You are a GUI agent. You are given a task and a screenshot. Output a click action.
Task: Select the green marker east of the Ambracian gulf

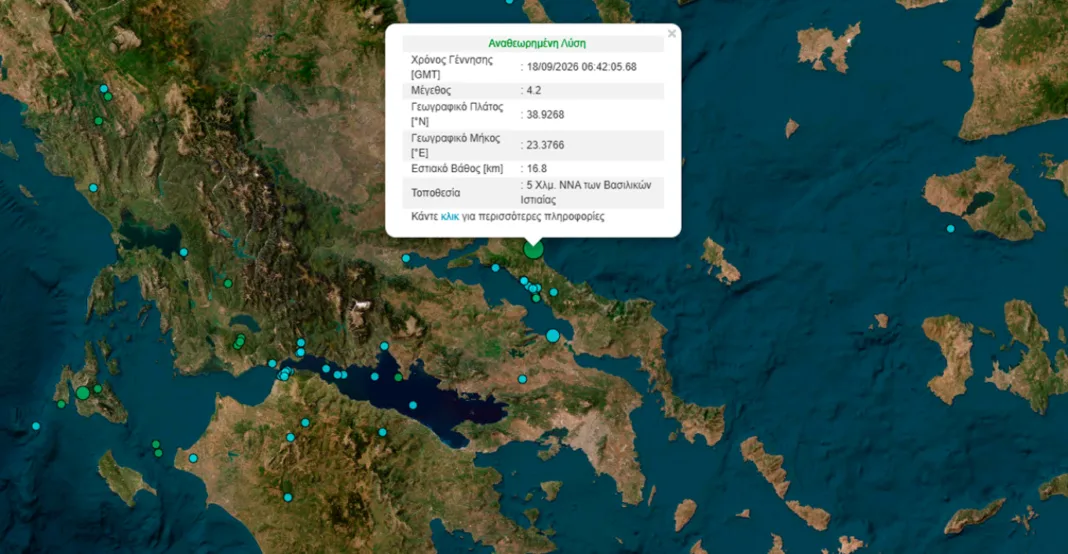pos(228,283)
